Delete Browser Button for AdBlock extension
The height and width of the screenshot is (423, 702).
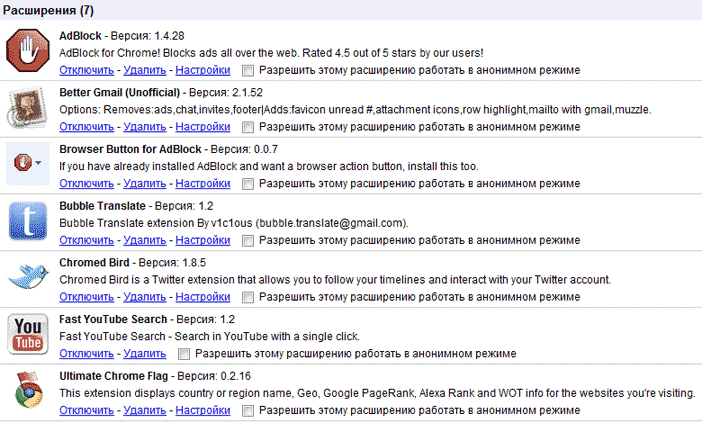145,184
